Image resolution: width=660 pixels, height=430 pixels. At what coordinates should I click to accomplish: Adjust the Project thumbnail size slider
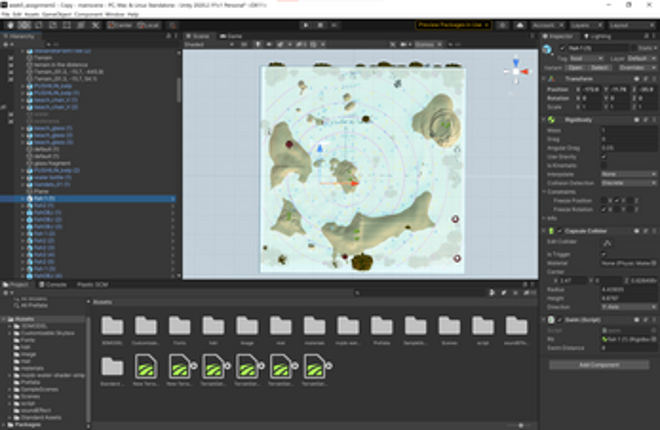[x=520, y=425]
